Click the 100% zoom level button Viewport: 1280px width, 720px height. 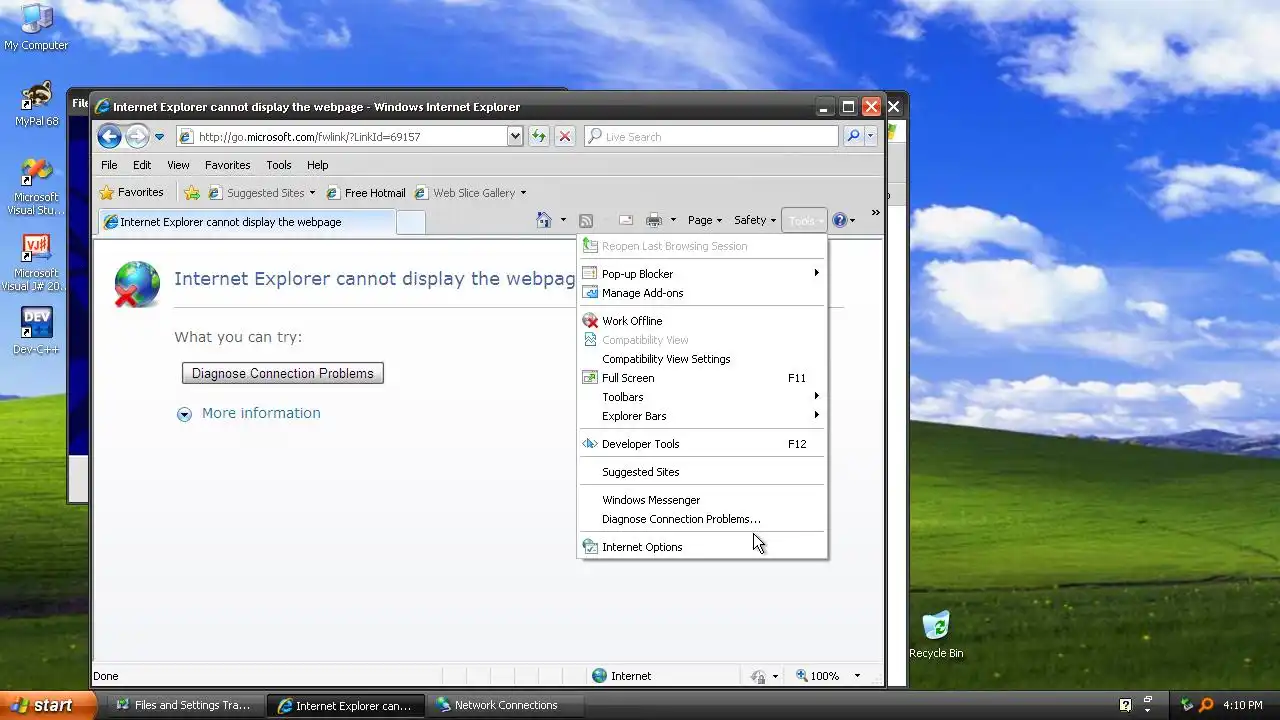pos(818,676)
